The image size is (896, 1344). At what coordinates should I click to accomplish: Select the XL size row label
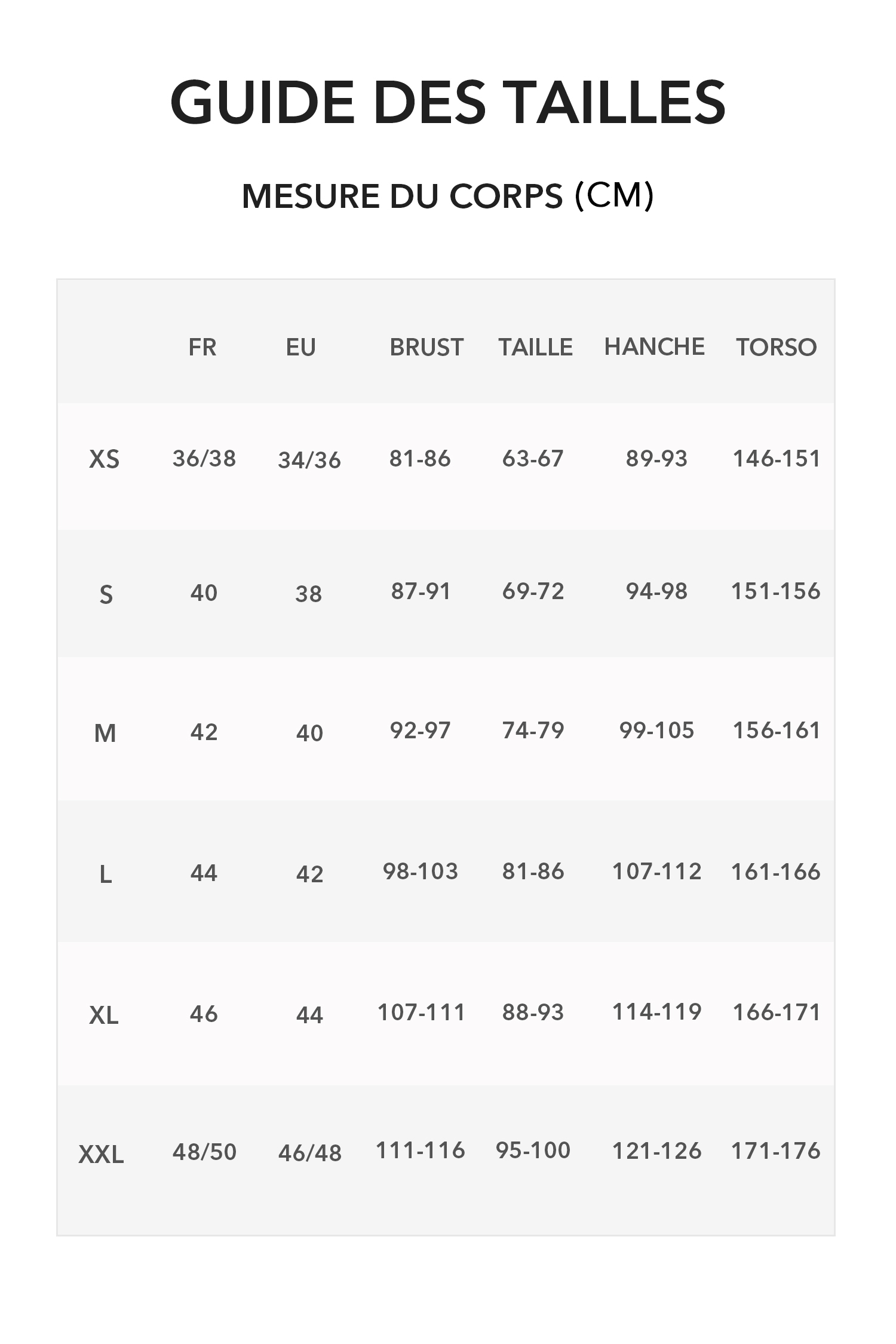coord(104,1015)
